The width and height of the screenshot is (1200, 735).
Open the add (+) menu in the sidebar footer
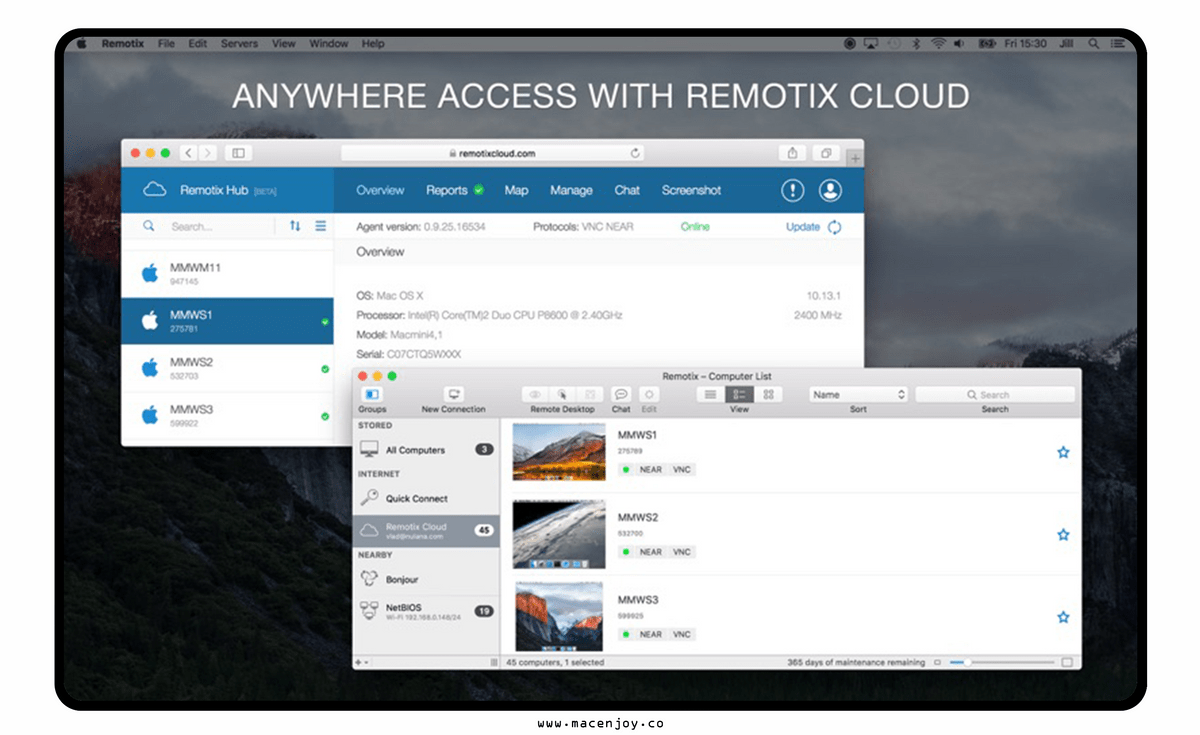361,662
